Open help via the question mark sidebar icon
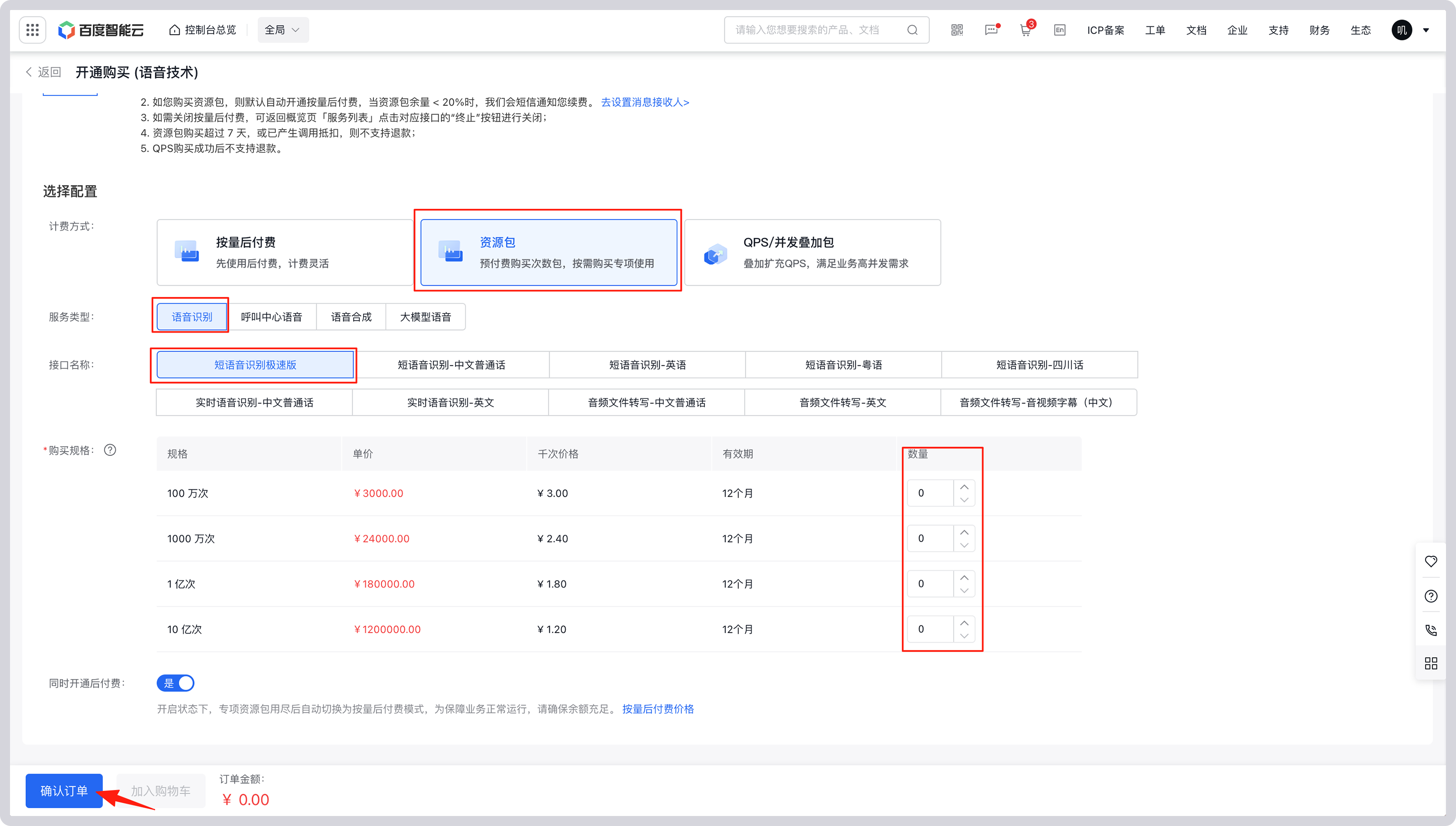The width and height of the screenshot is (1456, 826). click(1431, 596)
